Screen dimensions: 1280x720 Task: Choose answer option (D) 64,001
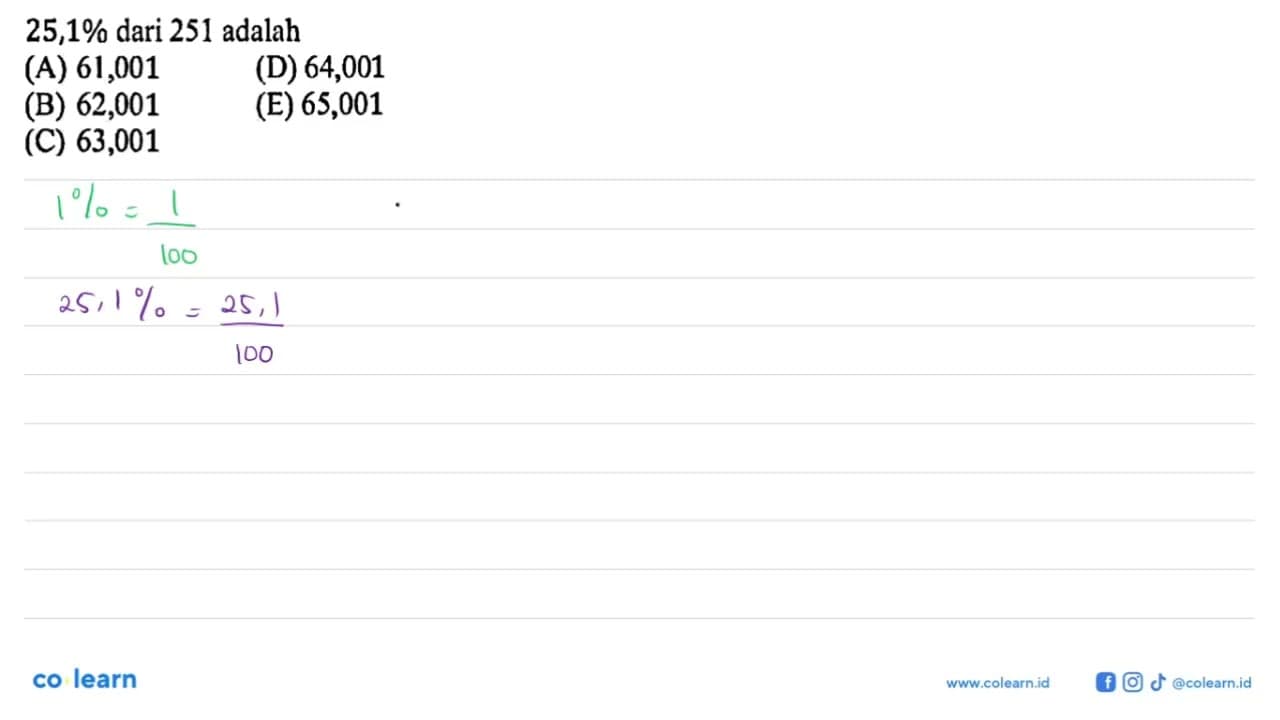pos(320,68)
